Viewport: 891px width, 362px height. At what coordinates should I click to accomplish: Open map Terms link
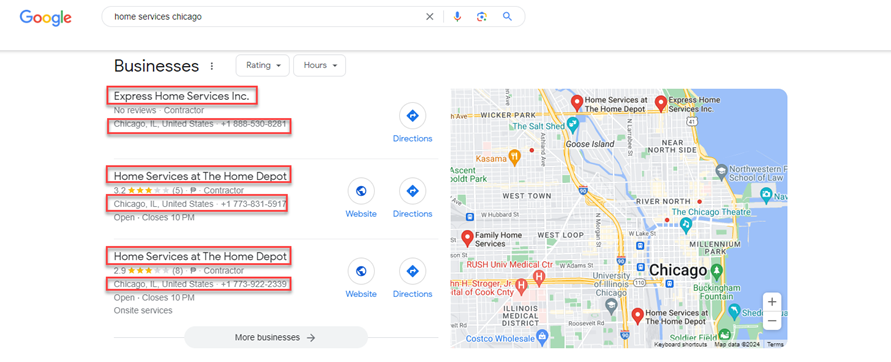click(775, 344)
